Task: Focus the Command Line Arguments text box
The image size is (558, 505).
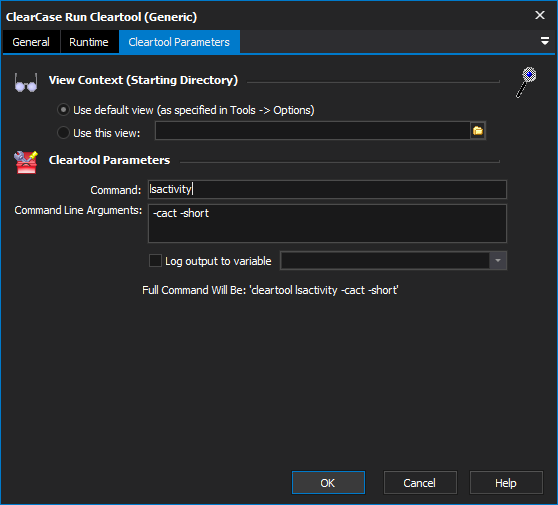Action: pos(327,223)
